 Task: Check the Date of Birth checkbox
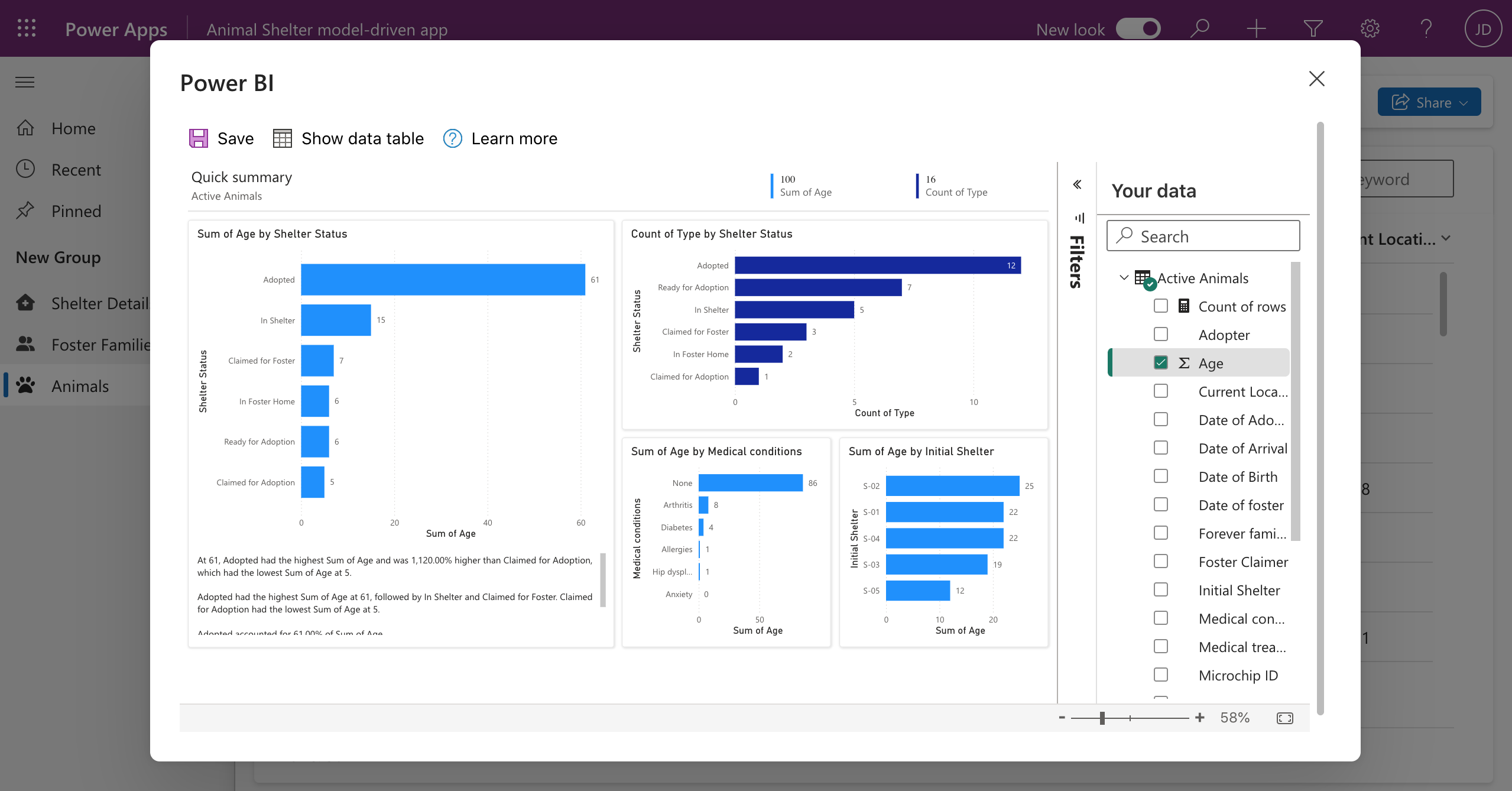(x=1161, y=476)
